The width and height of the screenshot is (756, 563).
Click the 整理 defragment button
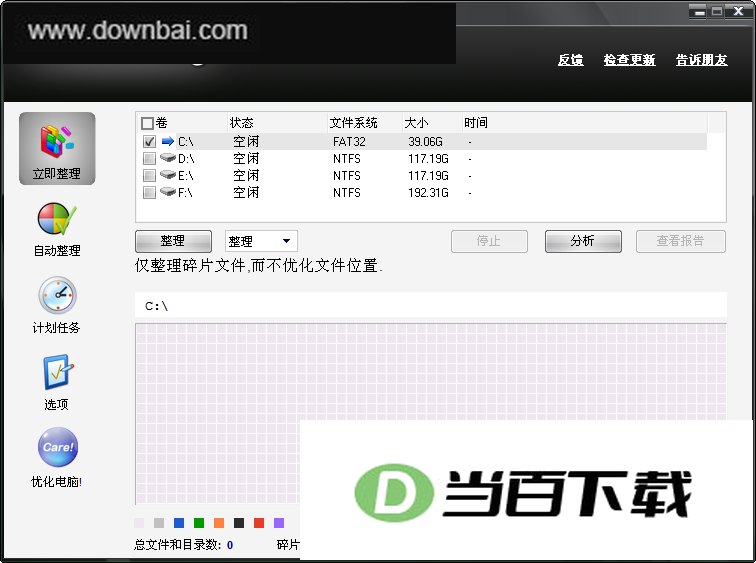pos(173,241)
